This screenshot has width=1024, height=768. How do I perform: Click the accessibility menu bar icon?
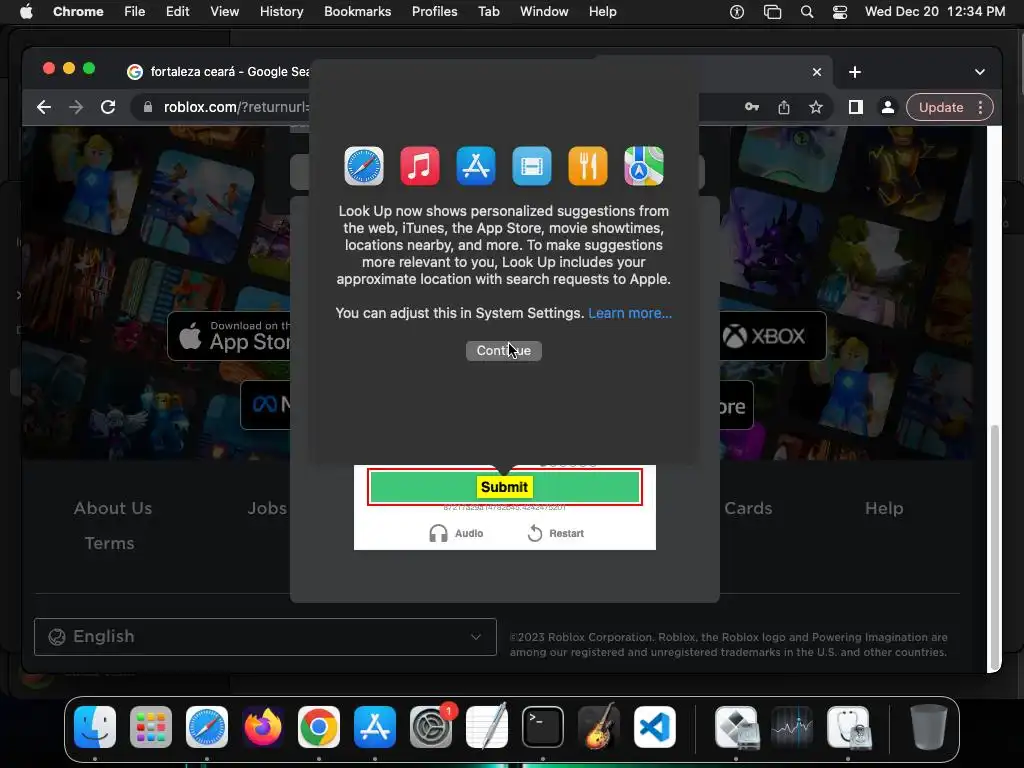[x=737, y=12]
